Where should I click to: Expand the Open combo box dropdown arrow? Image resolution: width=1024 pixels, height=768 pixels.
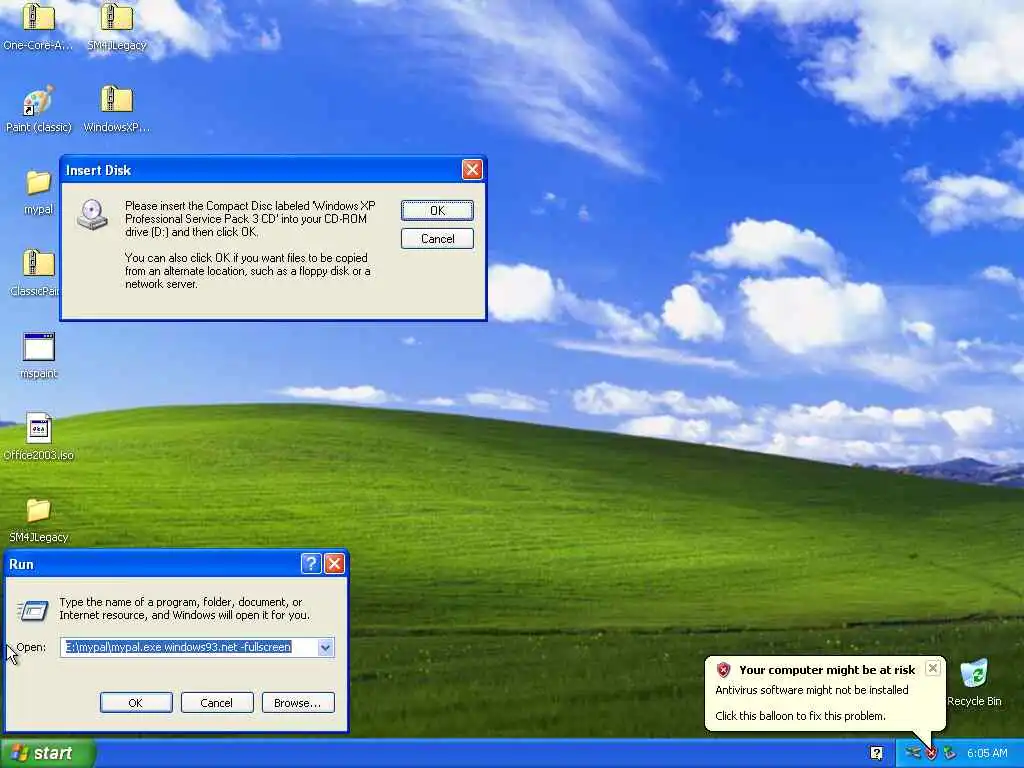pyautogui.click(x=325, y=647)
